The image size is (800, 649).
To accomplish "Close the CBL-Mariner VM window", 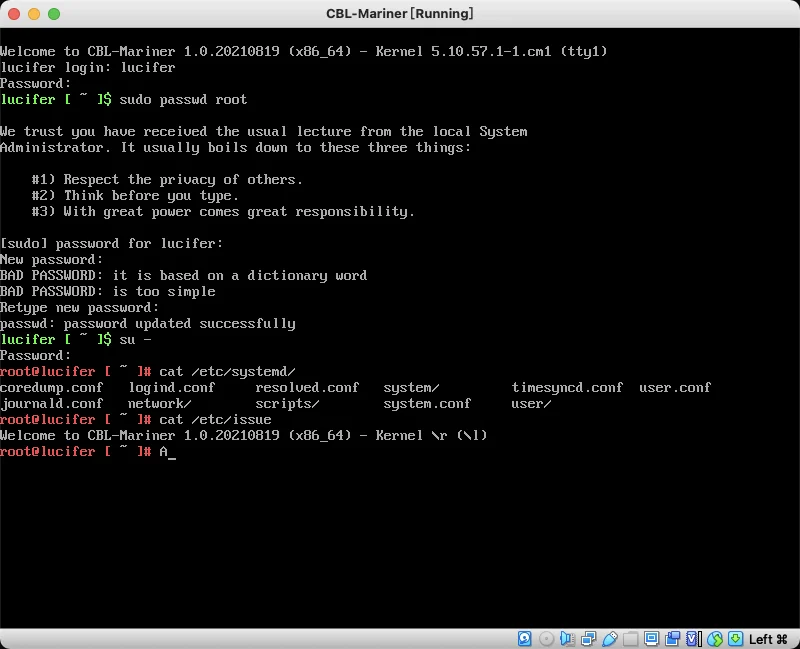I will pyautogui.click(x=14, y=14).
